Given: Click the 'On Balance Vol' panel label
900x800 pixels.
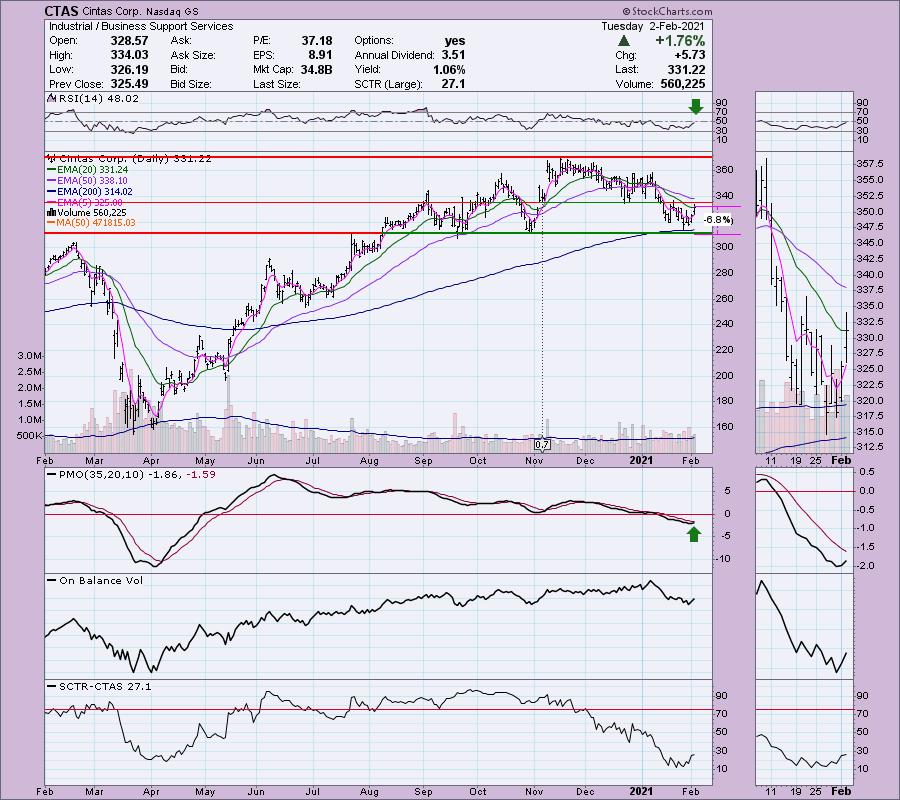Looking at the screenshot, I should click(x=101, y=581).
